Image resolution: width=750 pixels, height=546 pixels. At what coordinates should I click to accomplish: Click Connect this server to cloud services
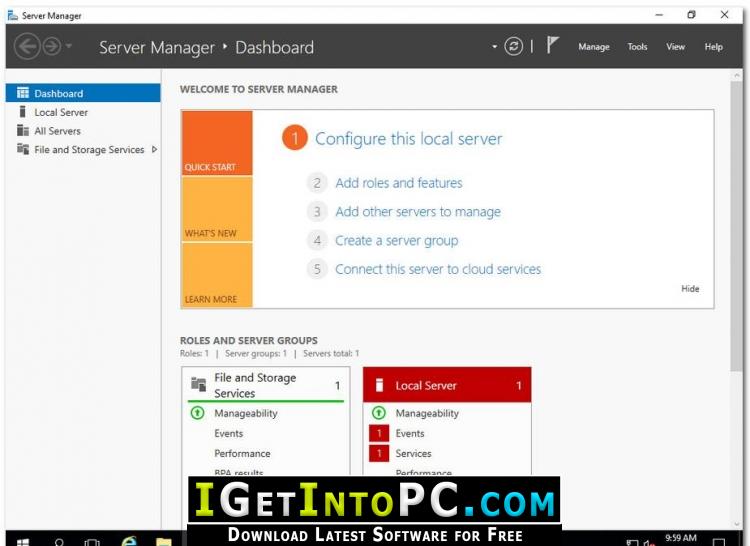[x=438, y=269]
